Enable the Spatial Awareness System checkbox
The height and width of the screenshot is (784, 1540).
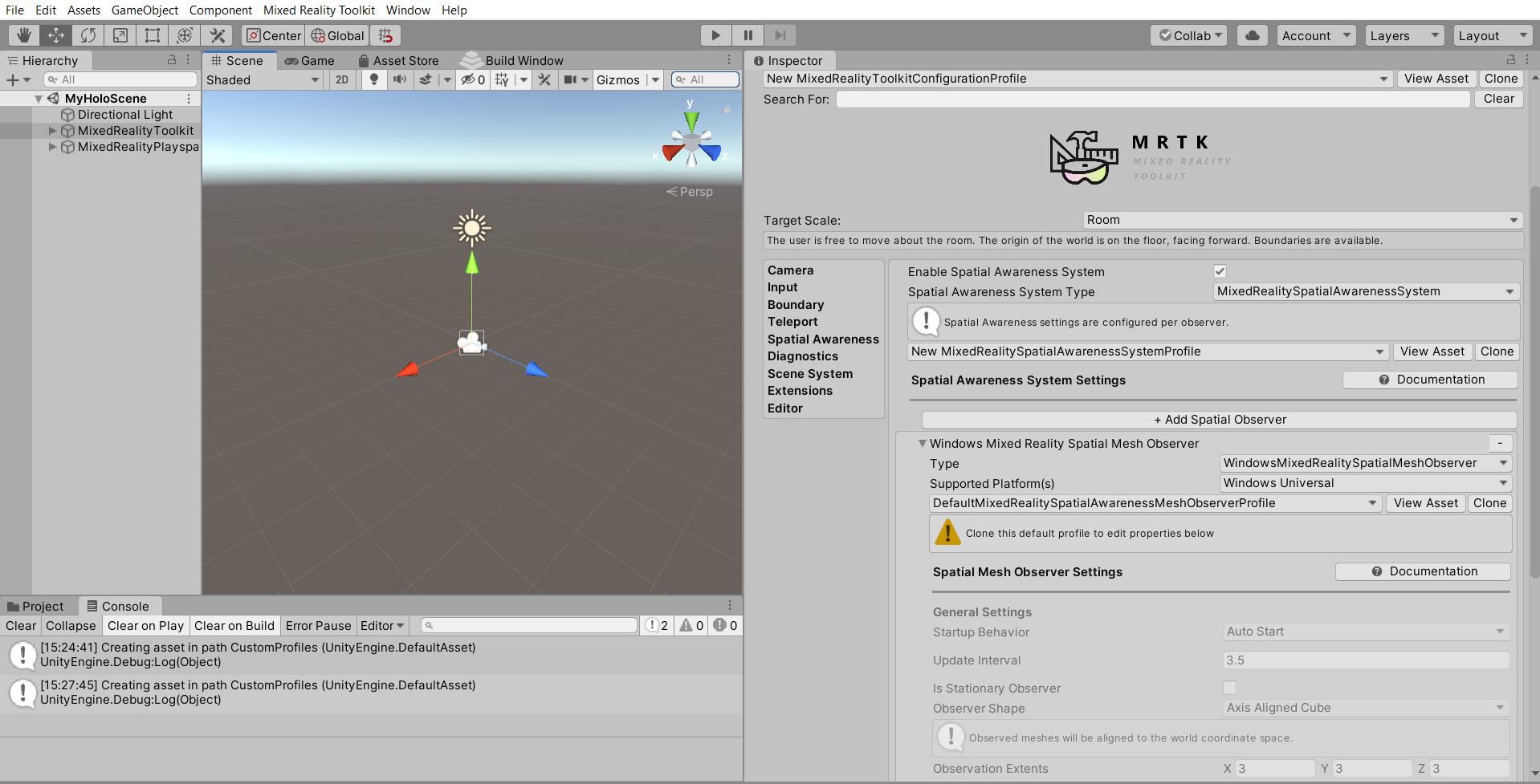pos(1219,271)
